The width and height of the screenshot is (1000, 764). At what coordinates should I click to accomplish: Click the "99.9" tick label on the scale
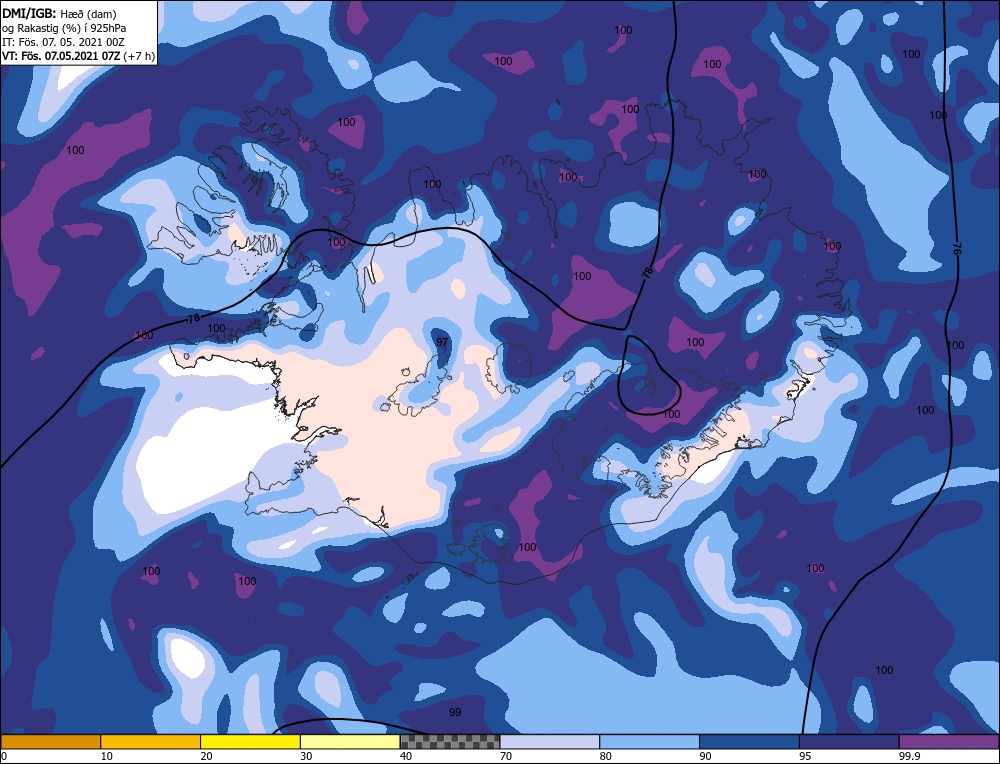[x=909, y=756]
